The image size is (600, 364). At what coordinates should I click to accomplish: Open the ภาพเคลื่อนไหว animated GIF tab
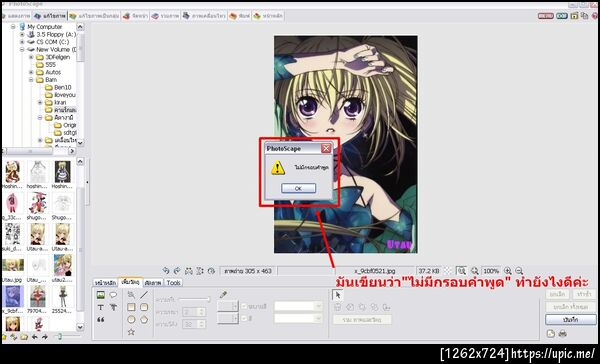pyautogui.click(x=204, y=16)
